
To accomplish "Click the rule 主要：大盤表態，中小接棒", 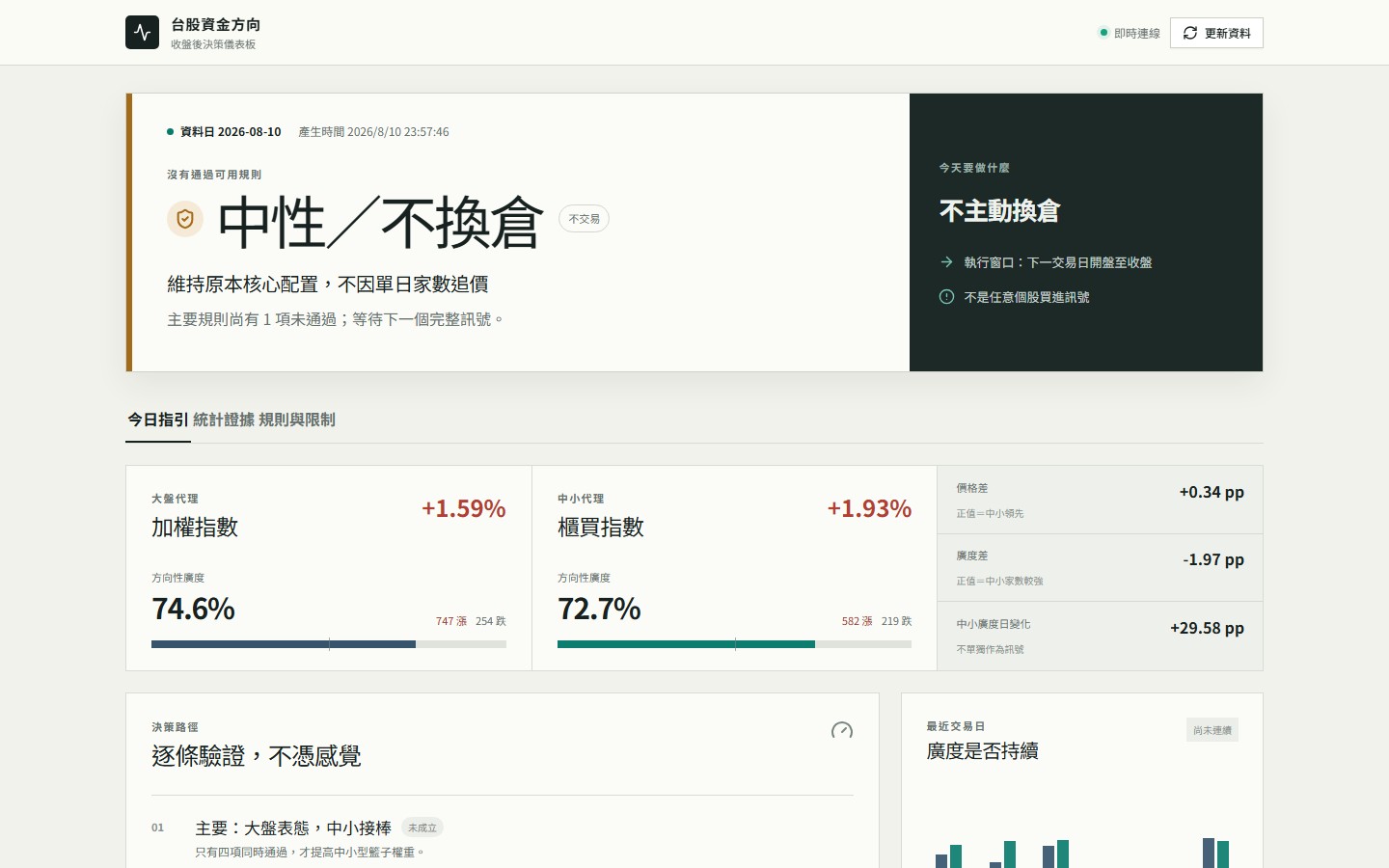I will (293, 828).
